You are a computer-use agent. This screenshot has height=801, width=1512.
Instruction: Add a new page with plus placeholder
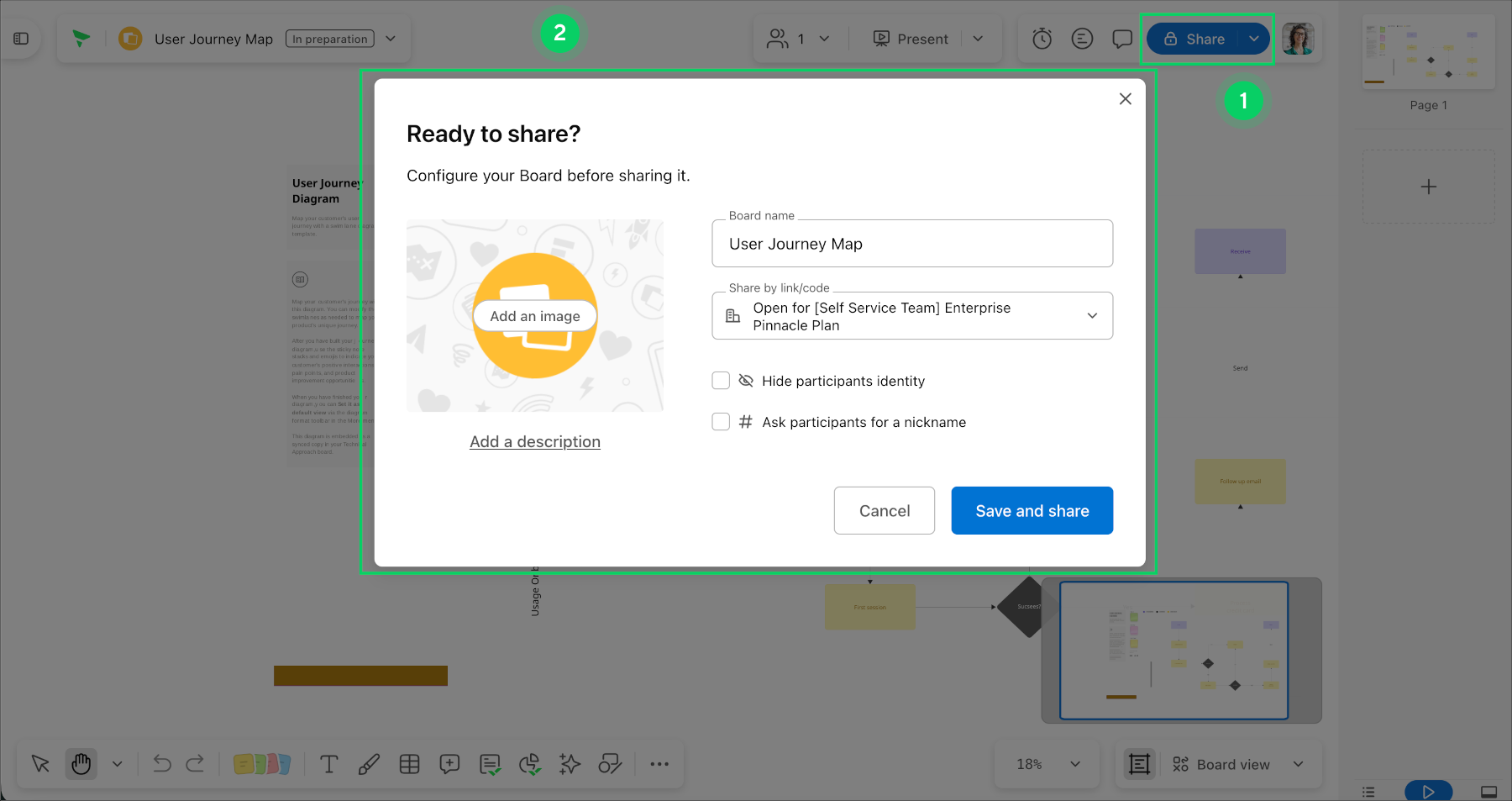click(1429, 187)
